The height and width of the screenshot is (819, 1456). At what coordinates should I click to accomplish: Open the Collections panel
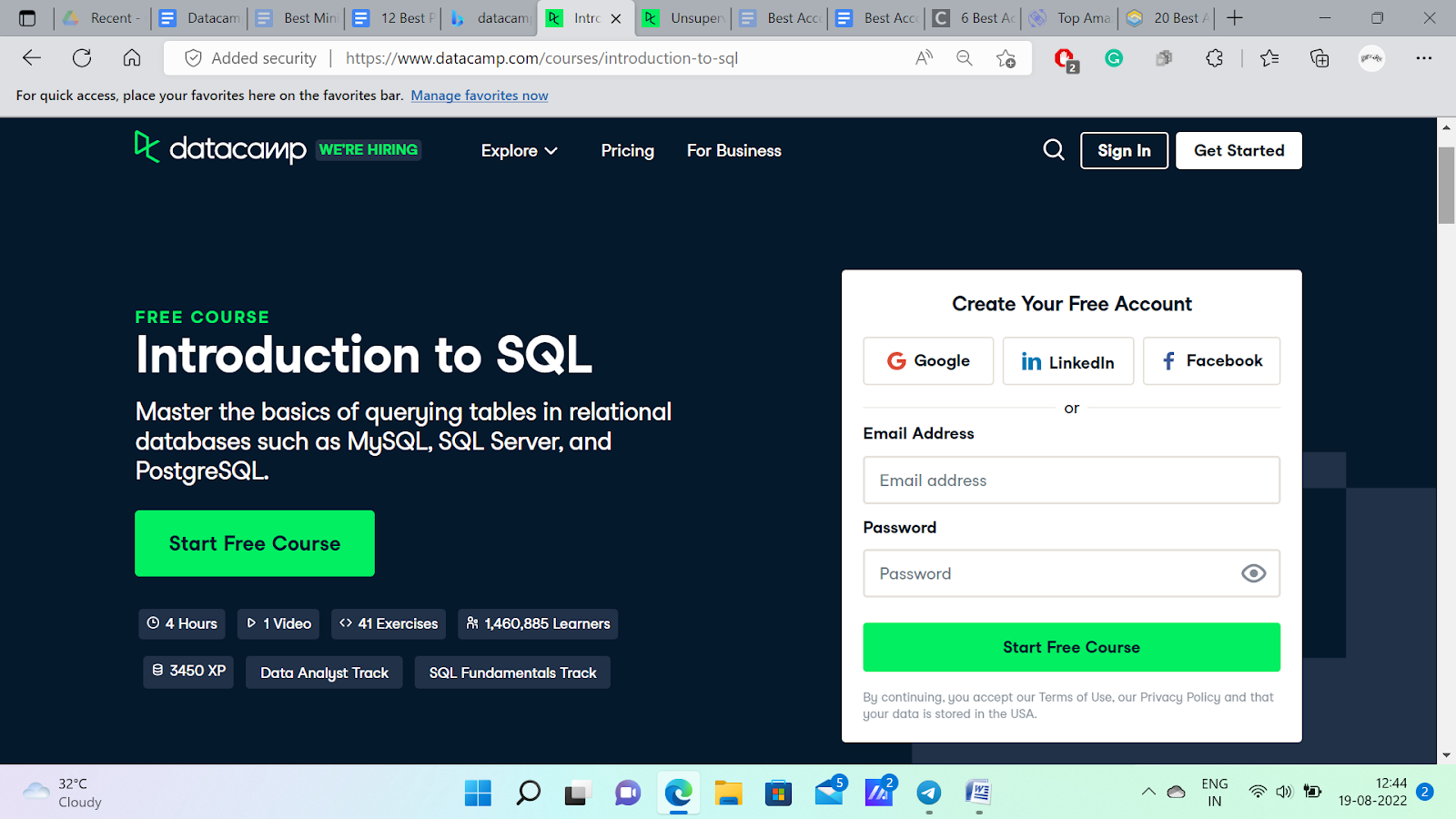tap(1319, 58)
